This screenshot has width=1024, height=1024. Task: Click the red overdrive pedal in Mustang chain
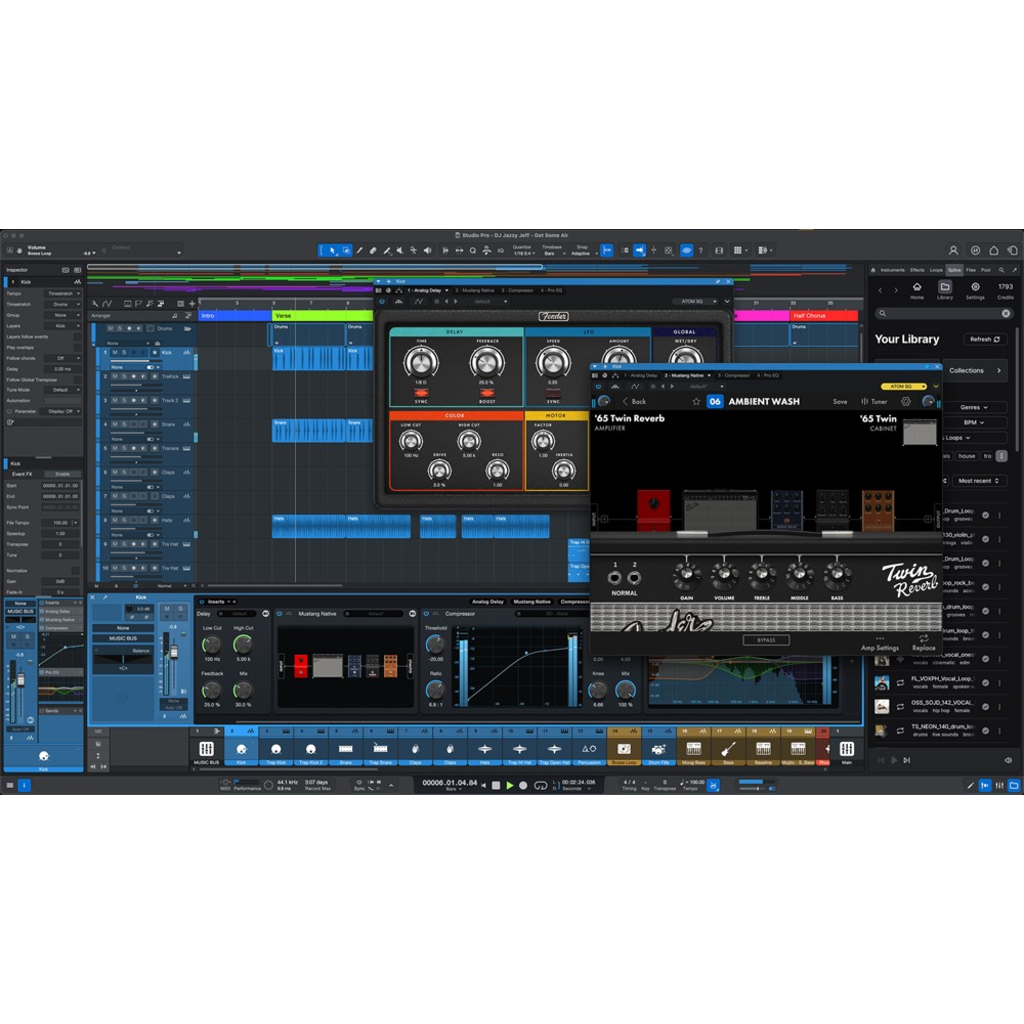pyautogui.click(x=654, y=510)
